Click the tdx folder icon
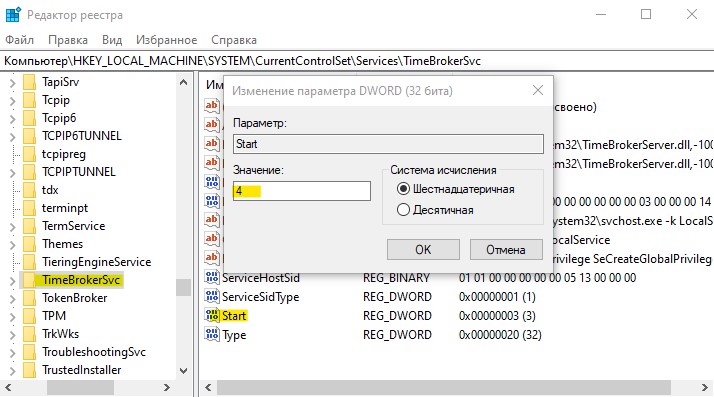Image resolution: width=714 pixels, height=397 pixels. point(29,190)
